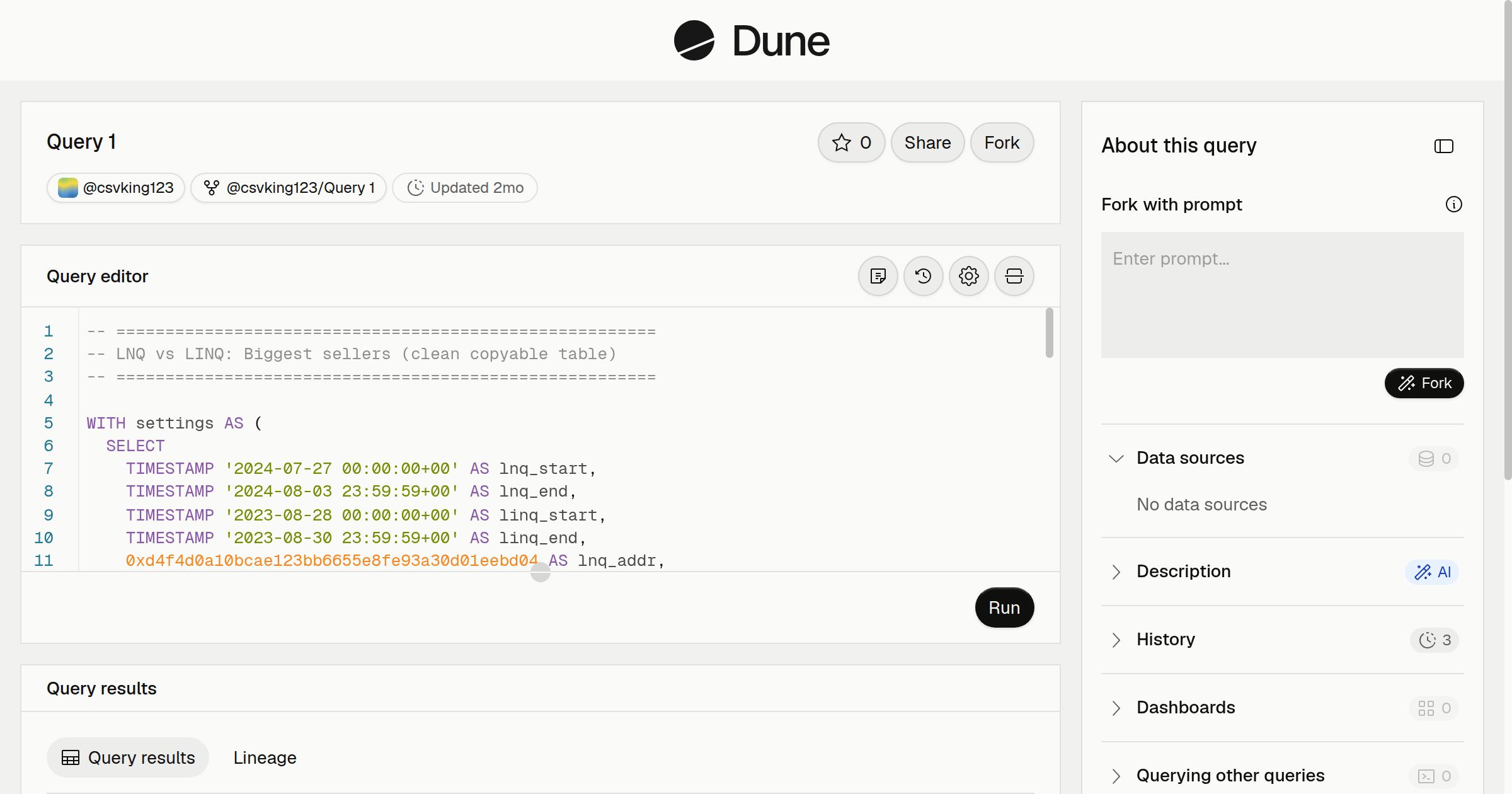Expand the Dashboards section
This screenshot has width=1512, height=794.
1116,708
